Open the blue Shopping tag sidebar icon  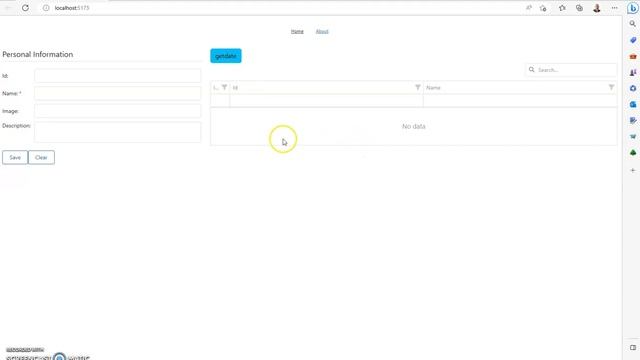click(x=633, y=40)
